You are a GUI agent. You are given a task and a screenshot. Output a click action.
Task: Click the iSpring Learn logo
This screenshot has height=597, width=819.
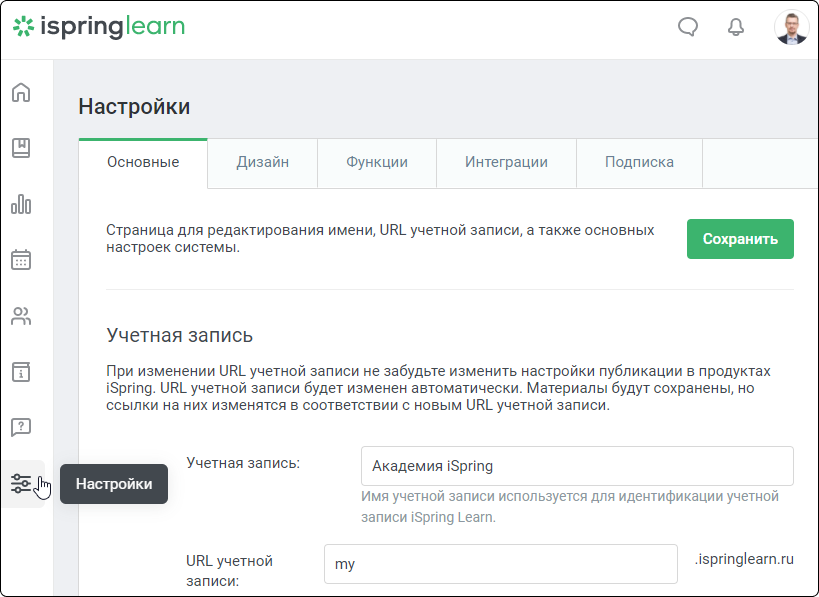point(99,27)
